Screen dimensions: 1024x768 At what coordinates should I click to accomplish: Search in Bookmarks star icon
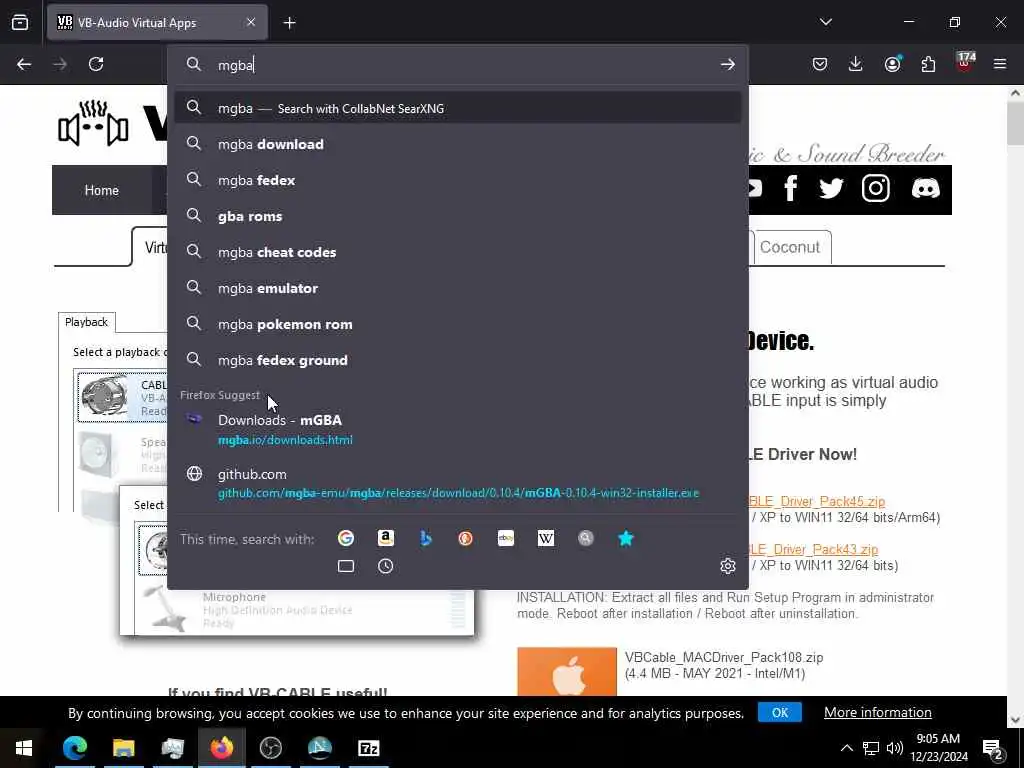(626, 538)
